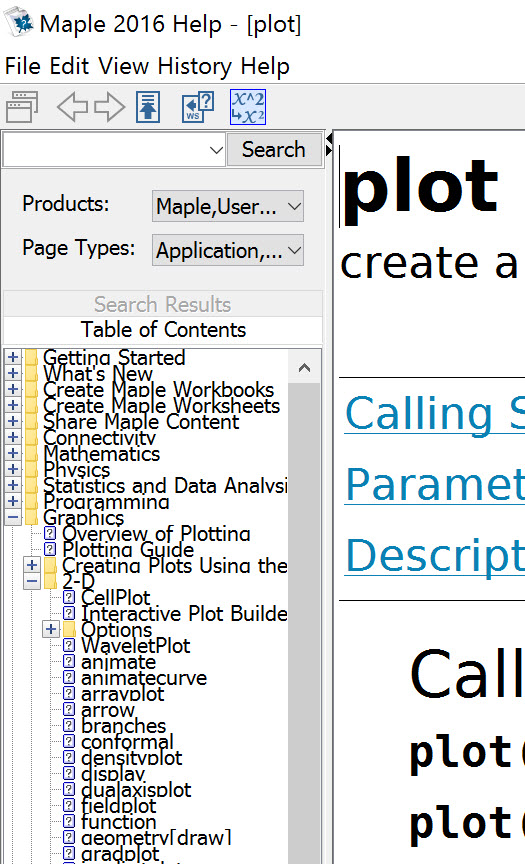
Task: Select the gradplot topic
Action: coord(120,853)
